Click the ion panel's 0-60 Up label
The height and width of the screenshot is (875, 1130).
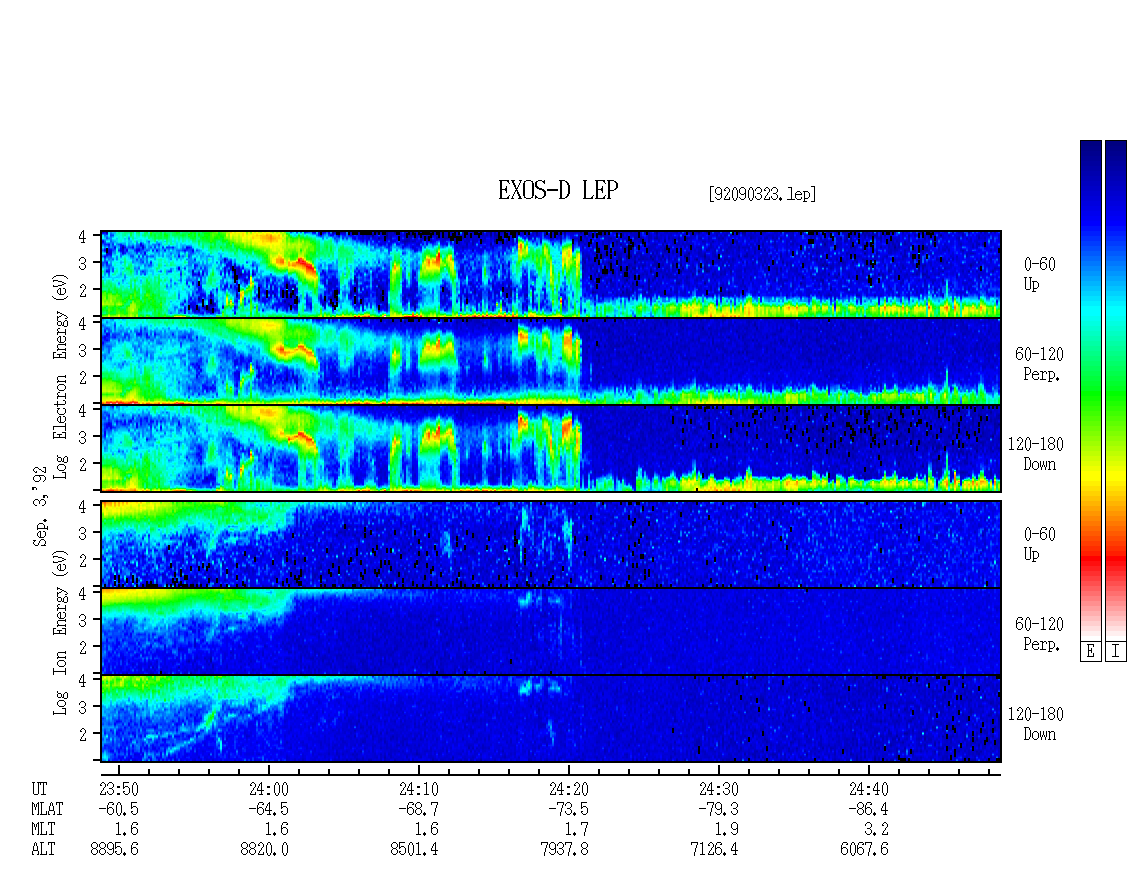(x=1039, y=544)
